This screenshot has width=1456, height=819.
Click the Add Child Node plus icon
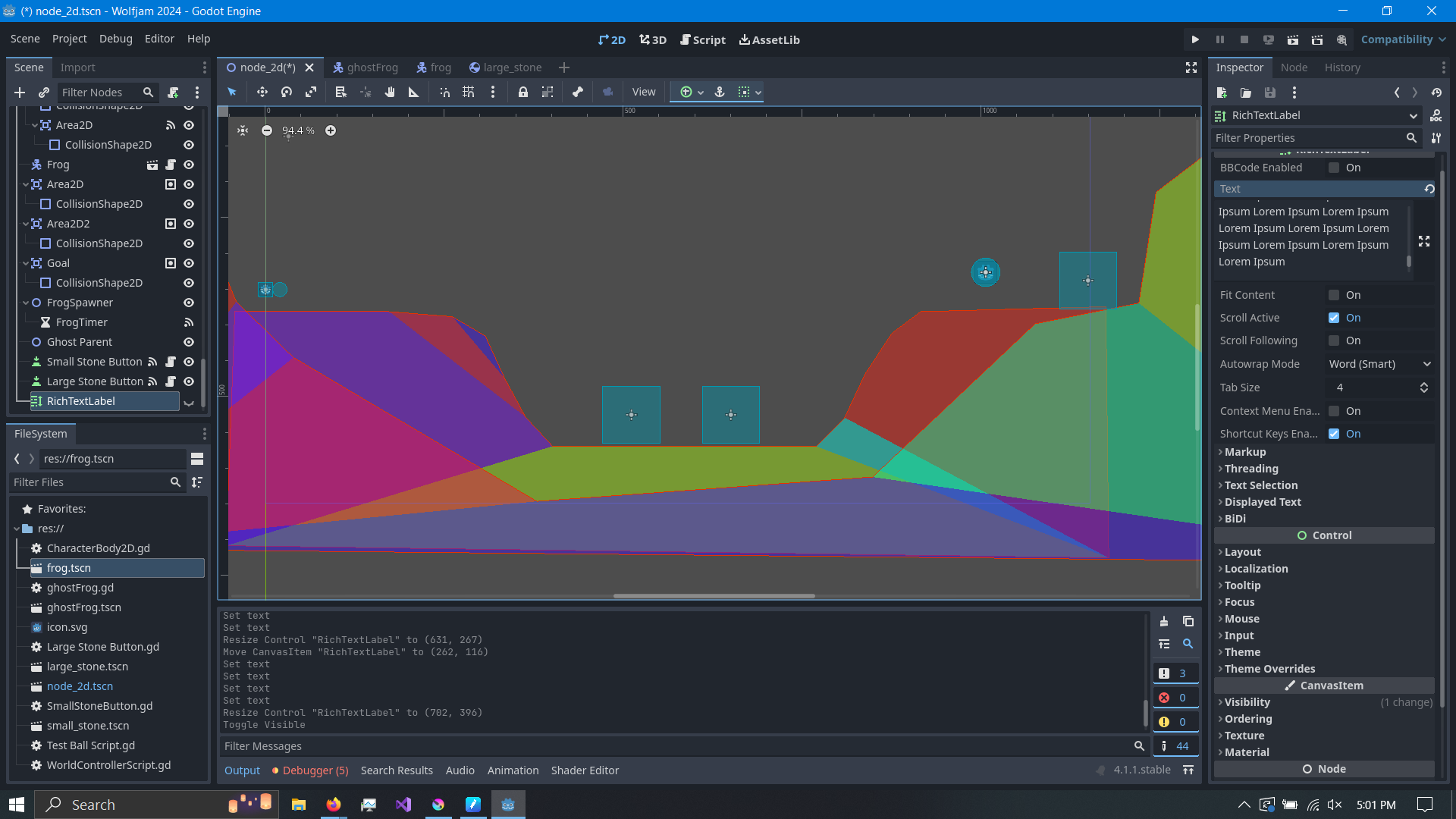(20, 93)
